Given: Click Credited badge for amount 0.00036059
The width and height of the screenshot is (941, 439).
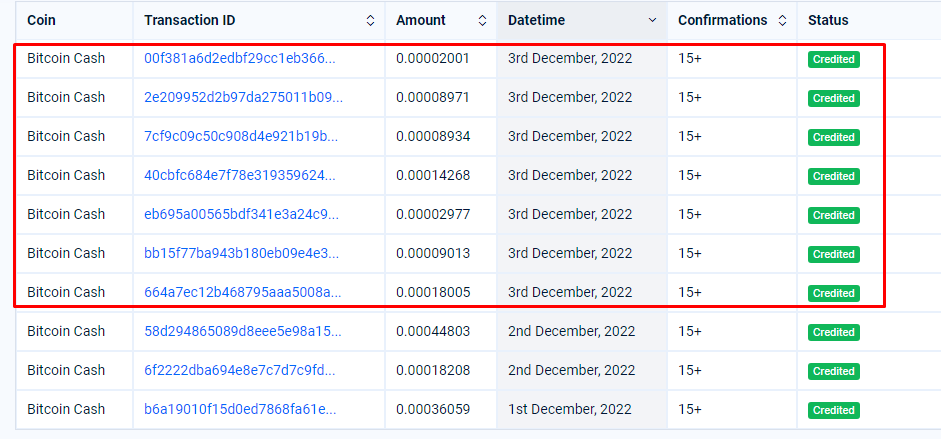Looking at the screenshot, I should coord(834,410).
